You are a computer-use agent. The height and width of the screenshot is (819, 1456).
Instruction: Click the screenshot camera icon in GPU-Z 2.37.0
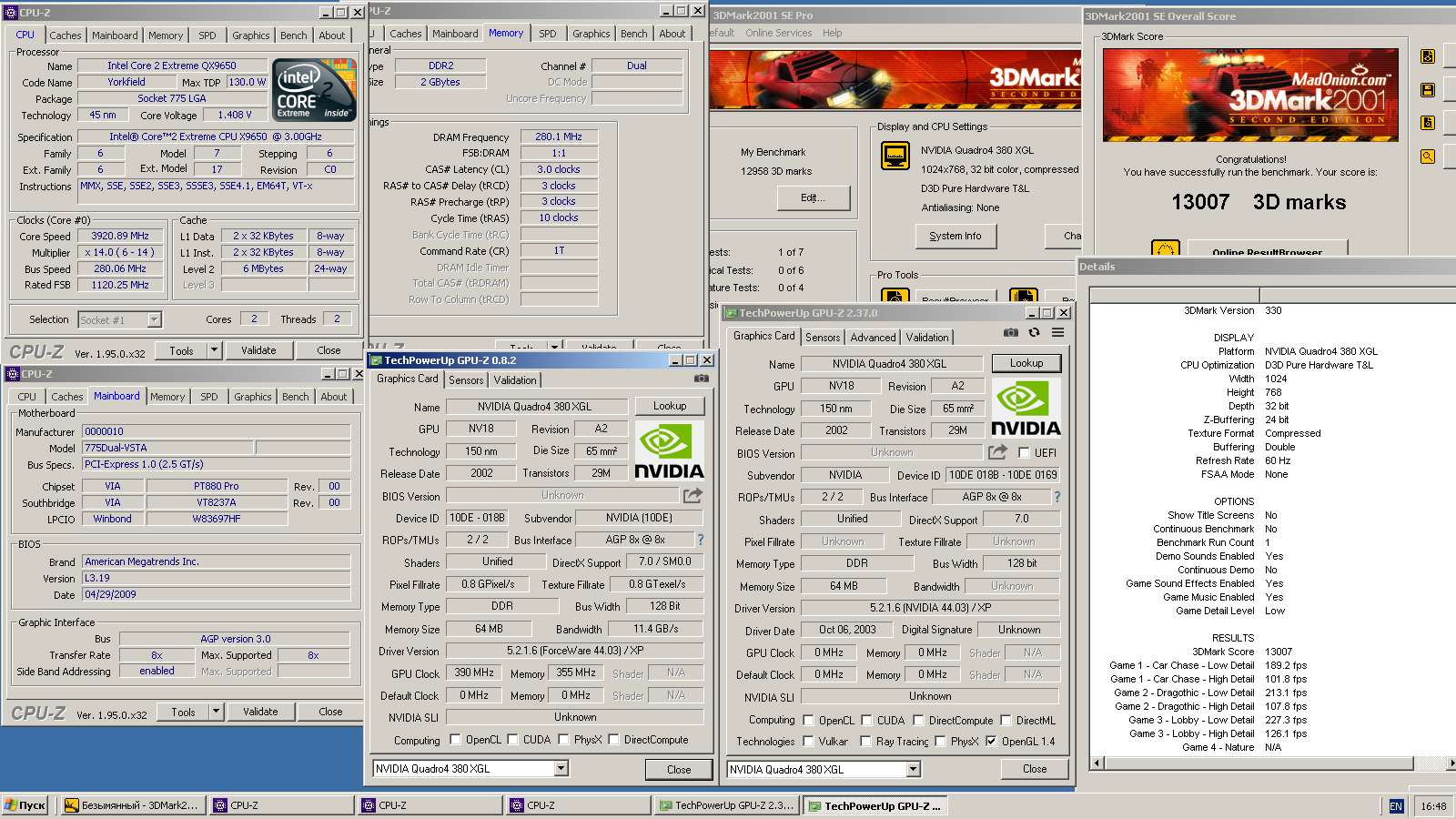[x=1010, y=332]
